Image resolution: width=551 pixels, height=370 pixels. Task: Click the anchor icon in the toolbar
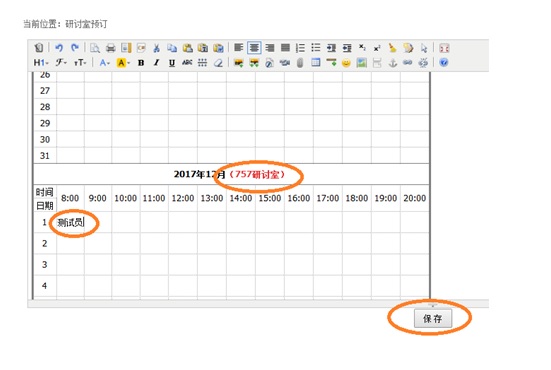tap(393, 63)
